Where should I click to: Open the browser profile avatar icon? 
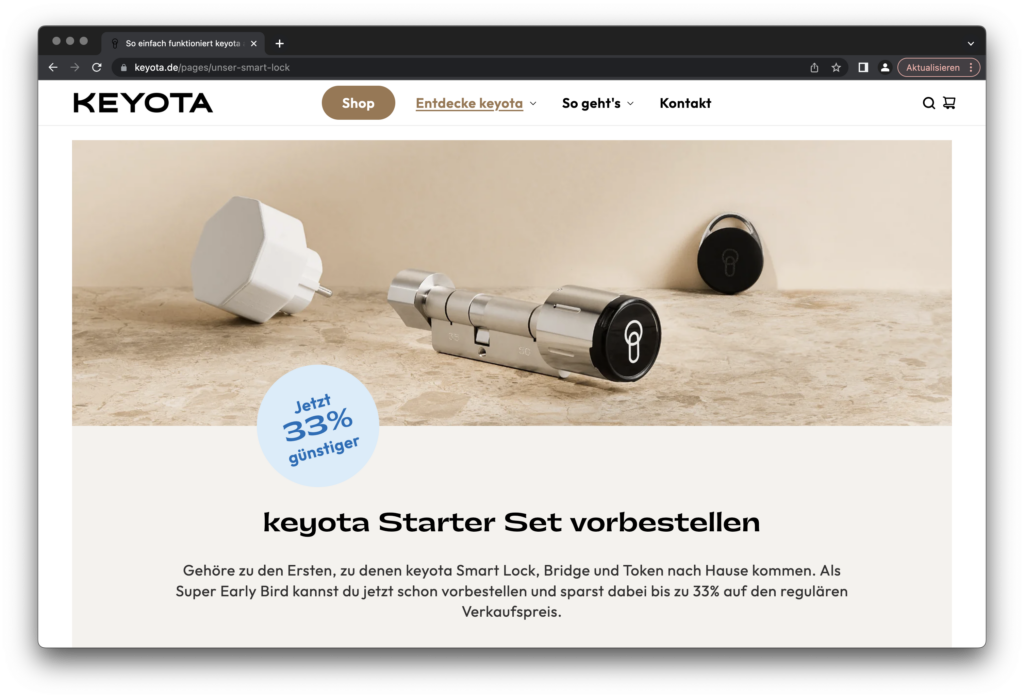point(885,67)
